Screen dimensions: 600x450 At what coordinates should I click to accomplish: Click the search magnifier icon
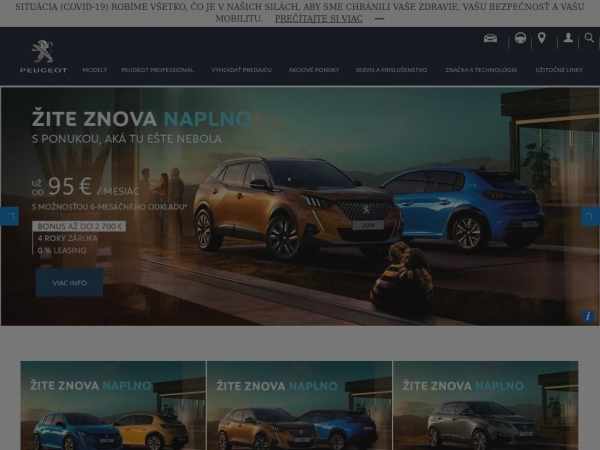coord(589,38)
